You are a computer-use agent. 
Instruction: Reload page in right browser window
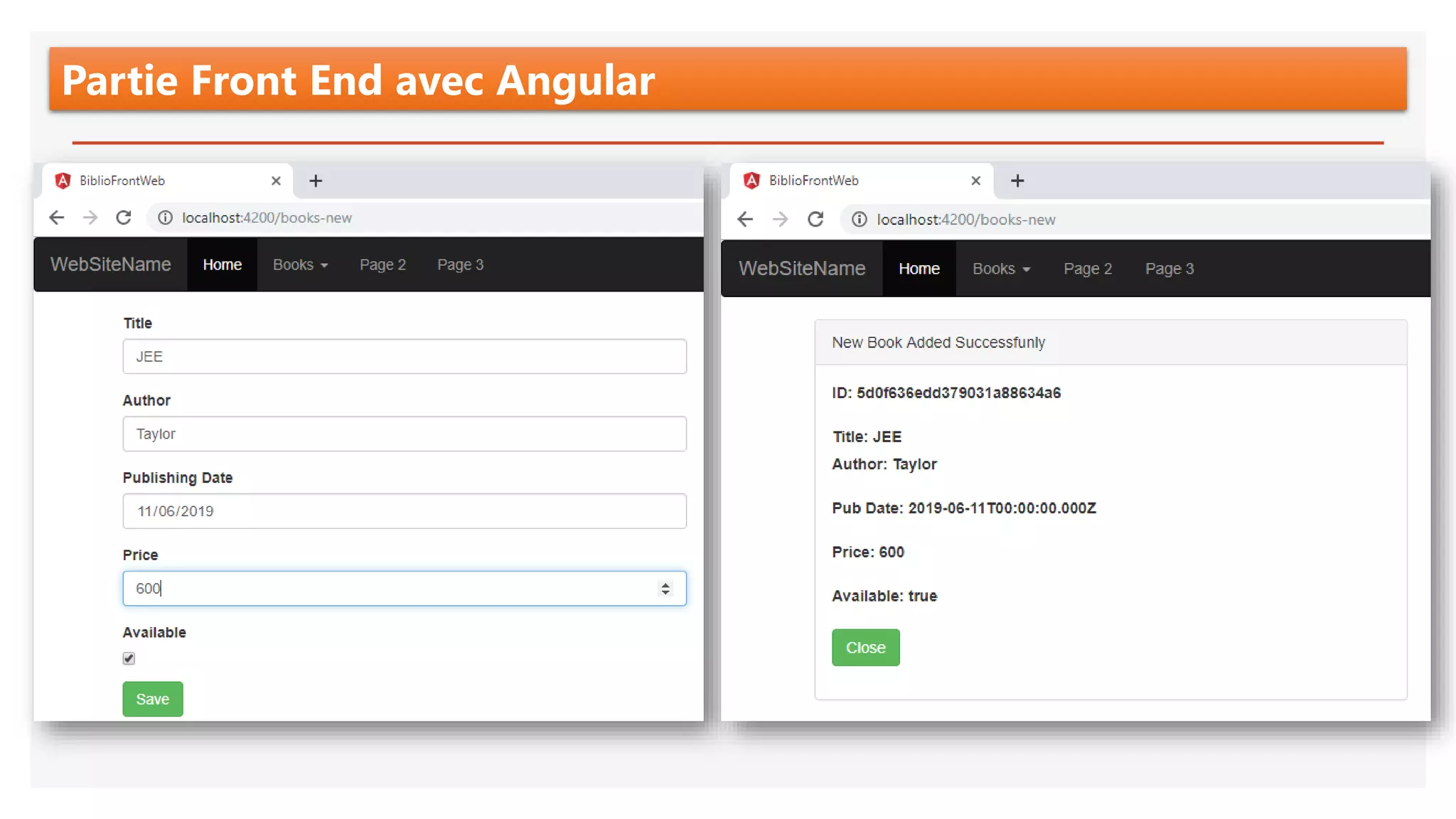coord(815,220)
